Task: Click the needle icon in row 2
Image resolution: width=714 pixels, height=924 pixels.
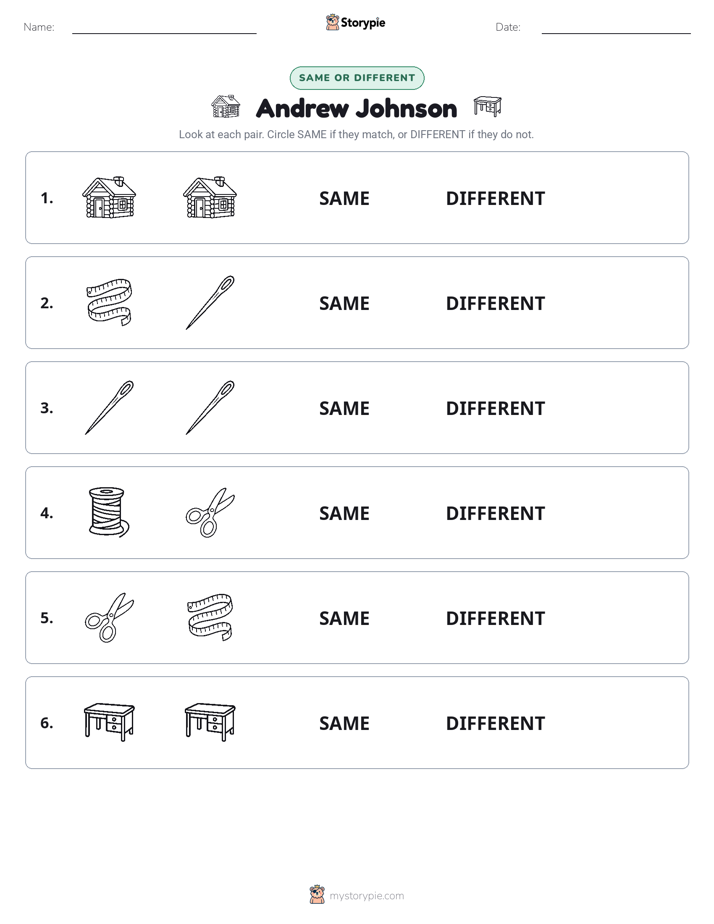Action: 210,302
